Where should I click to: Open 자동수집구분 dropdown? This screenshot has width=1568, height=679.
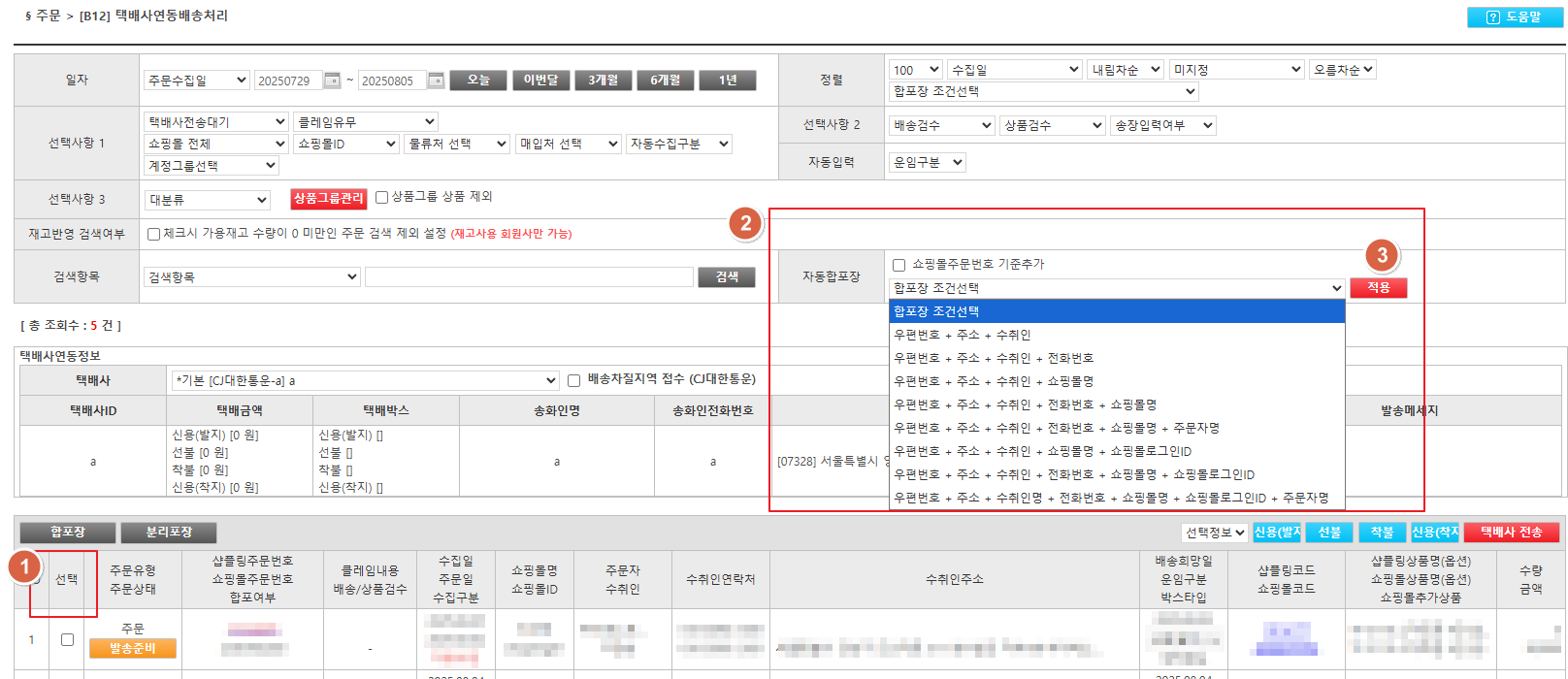click(x=679, y=144)
